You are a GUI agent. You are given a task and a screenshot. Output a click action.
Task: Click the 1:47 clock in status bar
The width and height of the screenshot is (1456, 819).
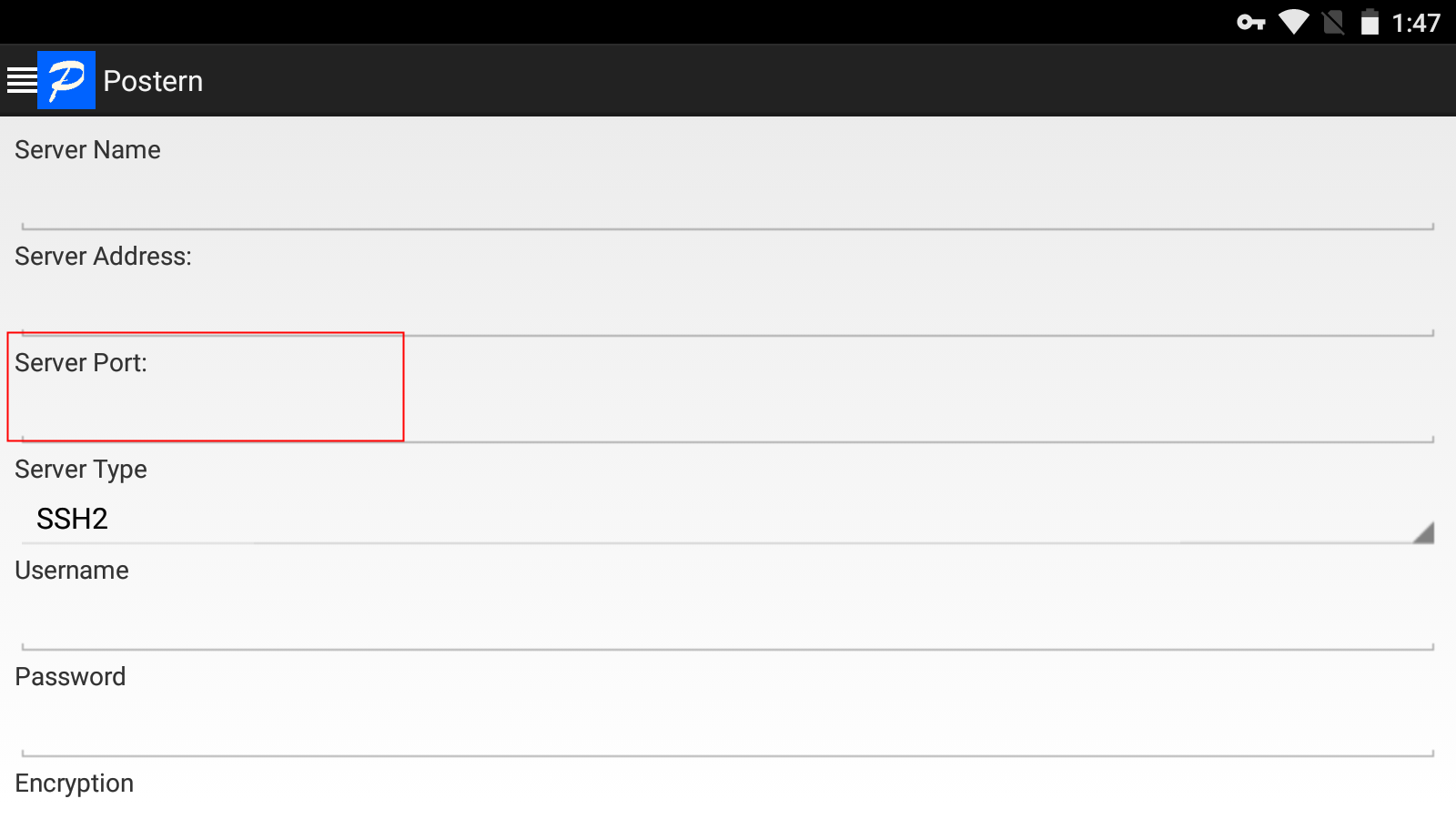(x=1416, y=23)
